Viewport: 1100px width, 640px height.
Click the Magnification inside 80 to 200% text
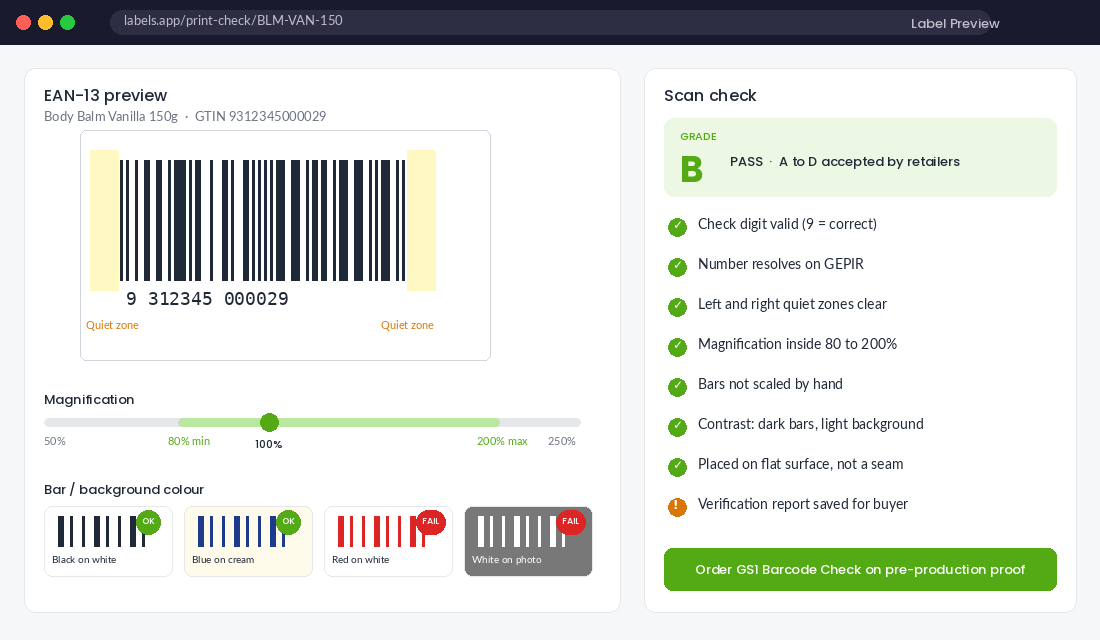(x=797, y=345)
